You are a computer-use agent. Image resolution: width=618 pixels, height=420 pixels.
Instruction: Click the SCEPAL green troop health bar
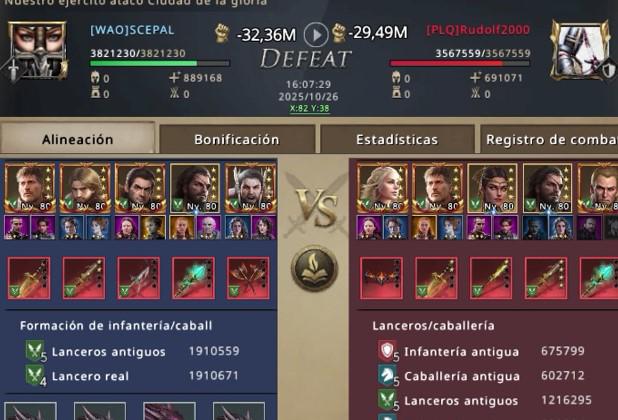160,63
